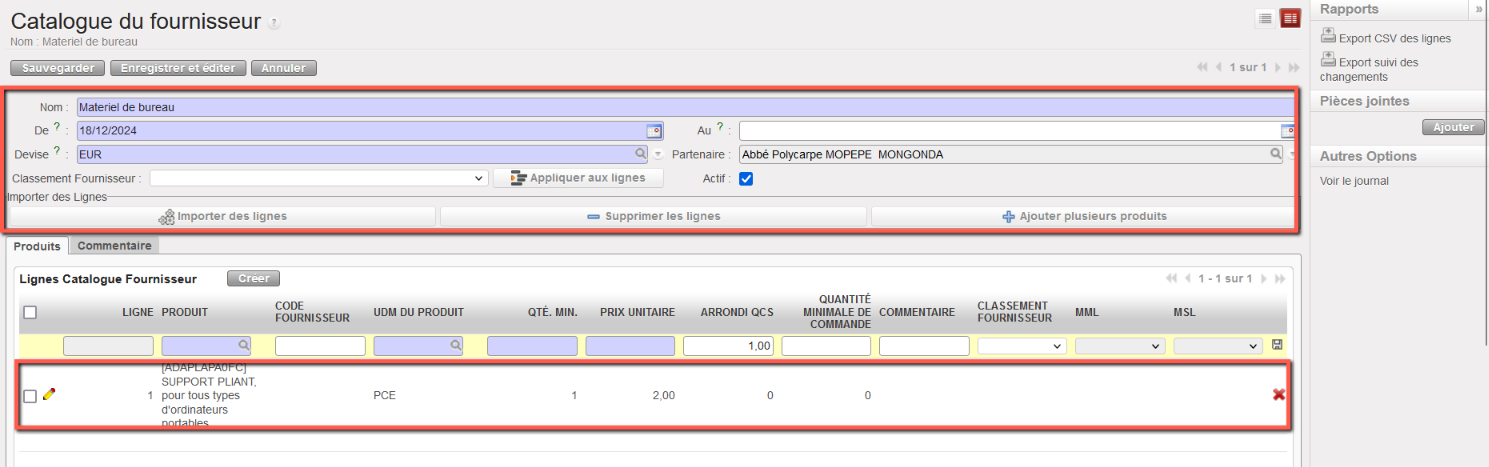The width and height of the screenshot is (1489, 467).
Task: Open the Classement Fournisseur dropdown
Action: coord(318,178)
